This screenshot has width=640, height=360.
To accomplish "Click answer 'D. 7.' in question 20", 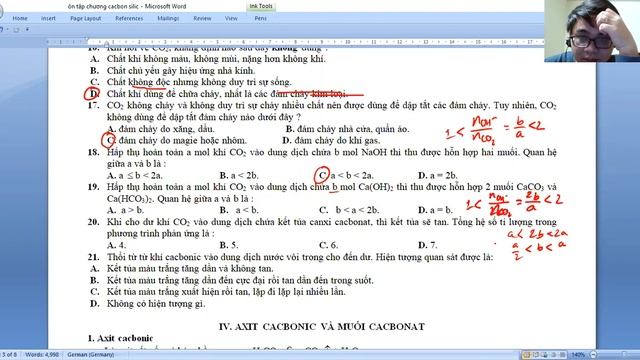I will coord(427,245).
